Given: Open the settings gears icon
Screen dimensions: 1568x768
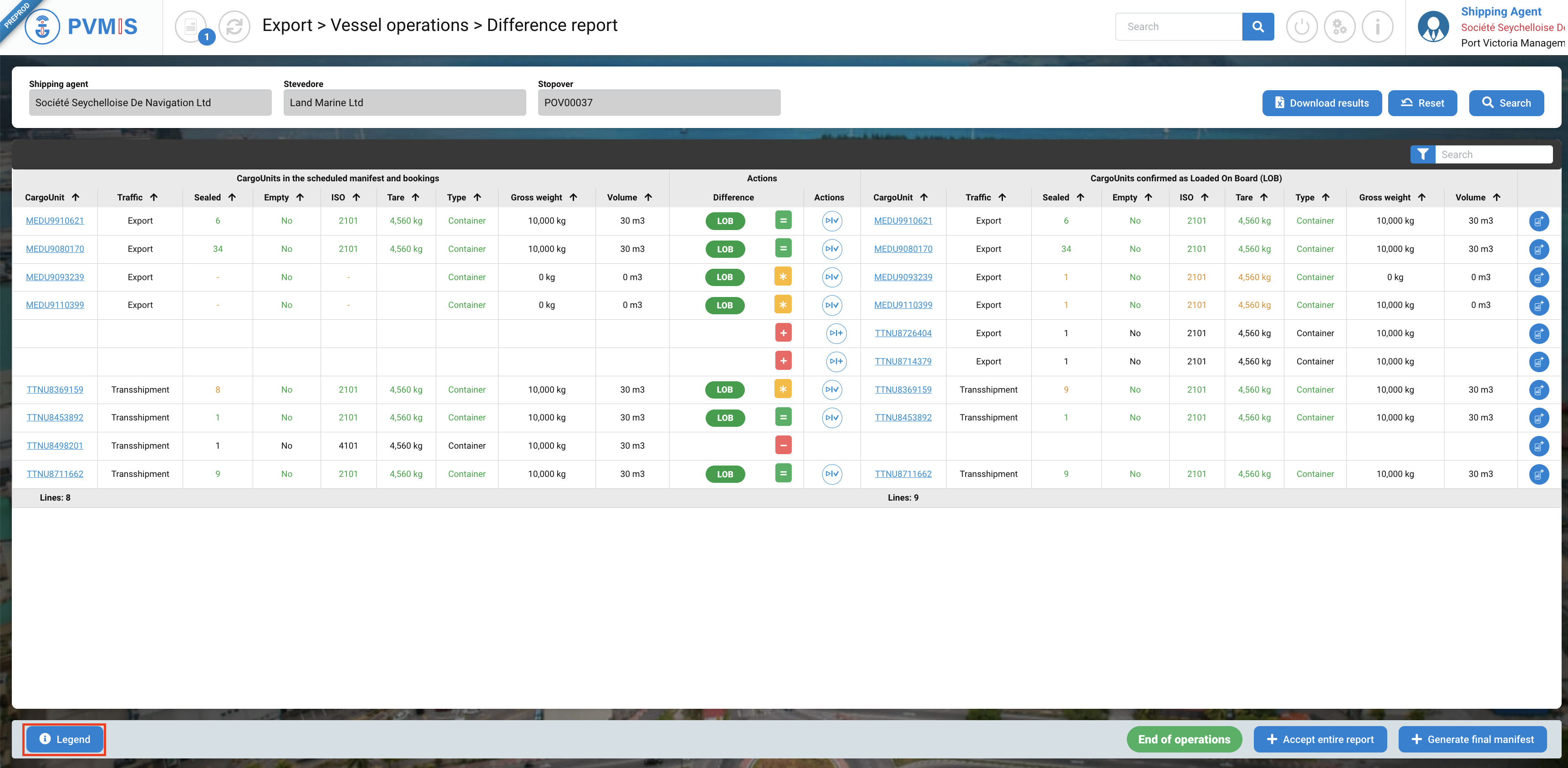Looking at the screenshot, I should click(1339, 27).
